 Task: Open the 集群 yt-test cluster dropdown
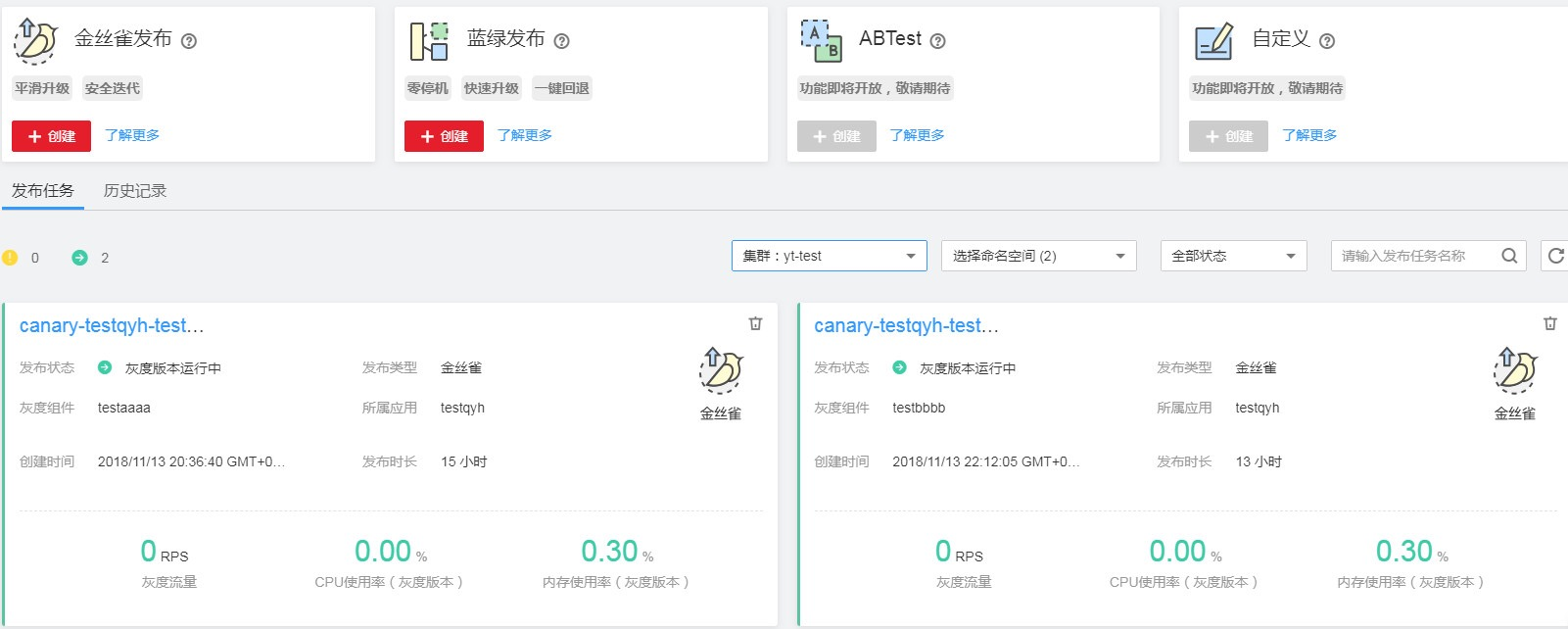829,256
